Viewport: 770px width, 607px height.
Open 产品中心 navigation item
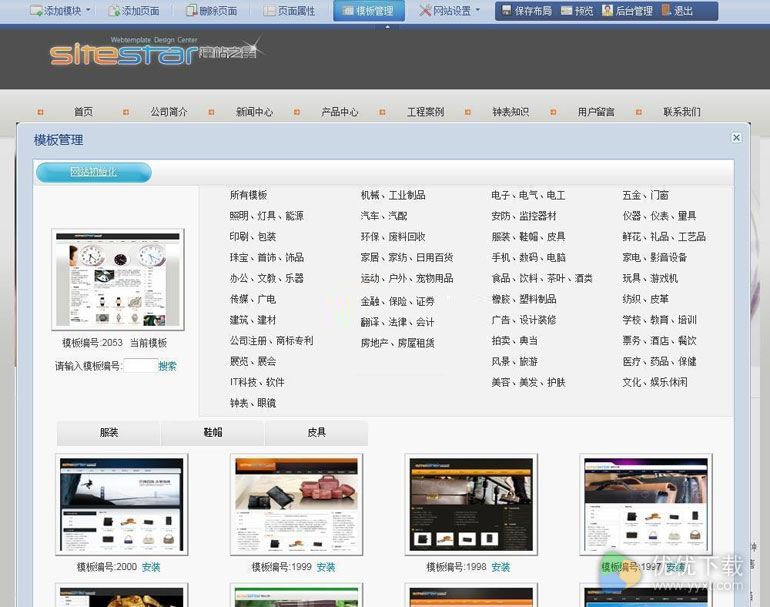tap(340, 112)
